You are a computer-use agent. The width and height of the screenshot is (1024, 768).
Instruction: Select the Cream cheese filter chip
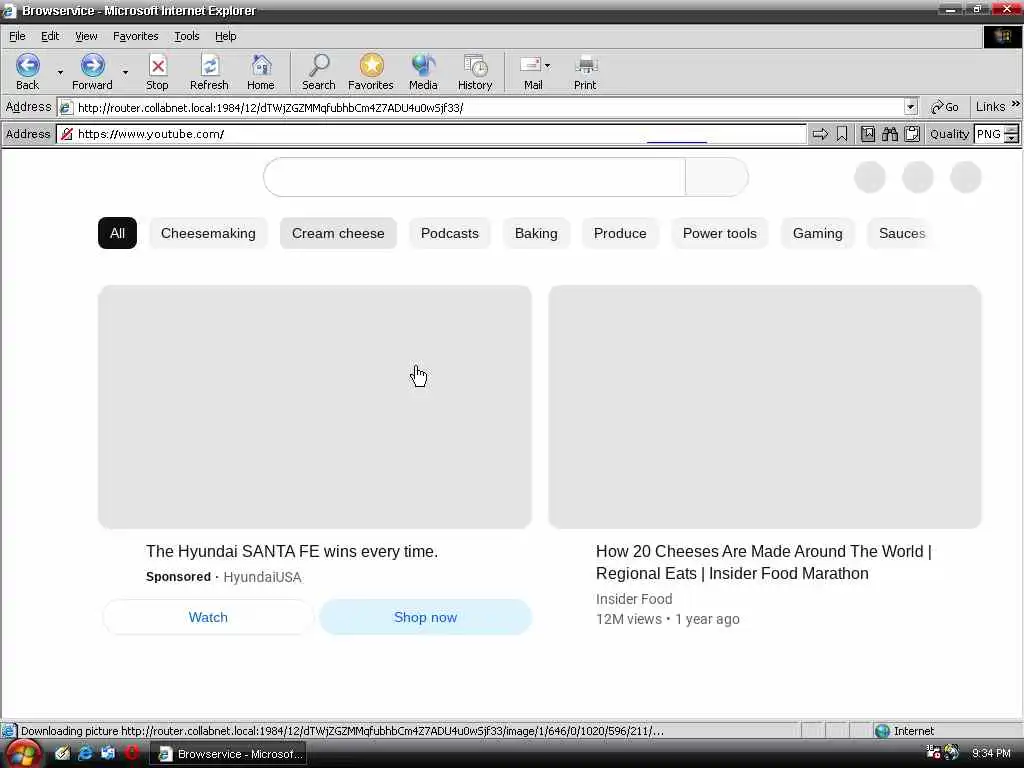[338, 233]
